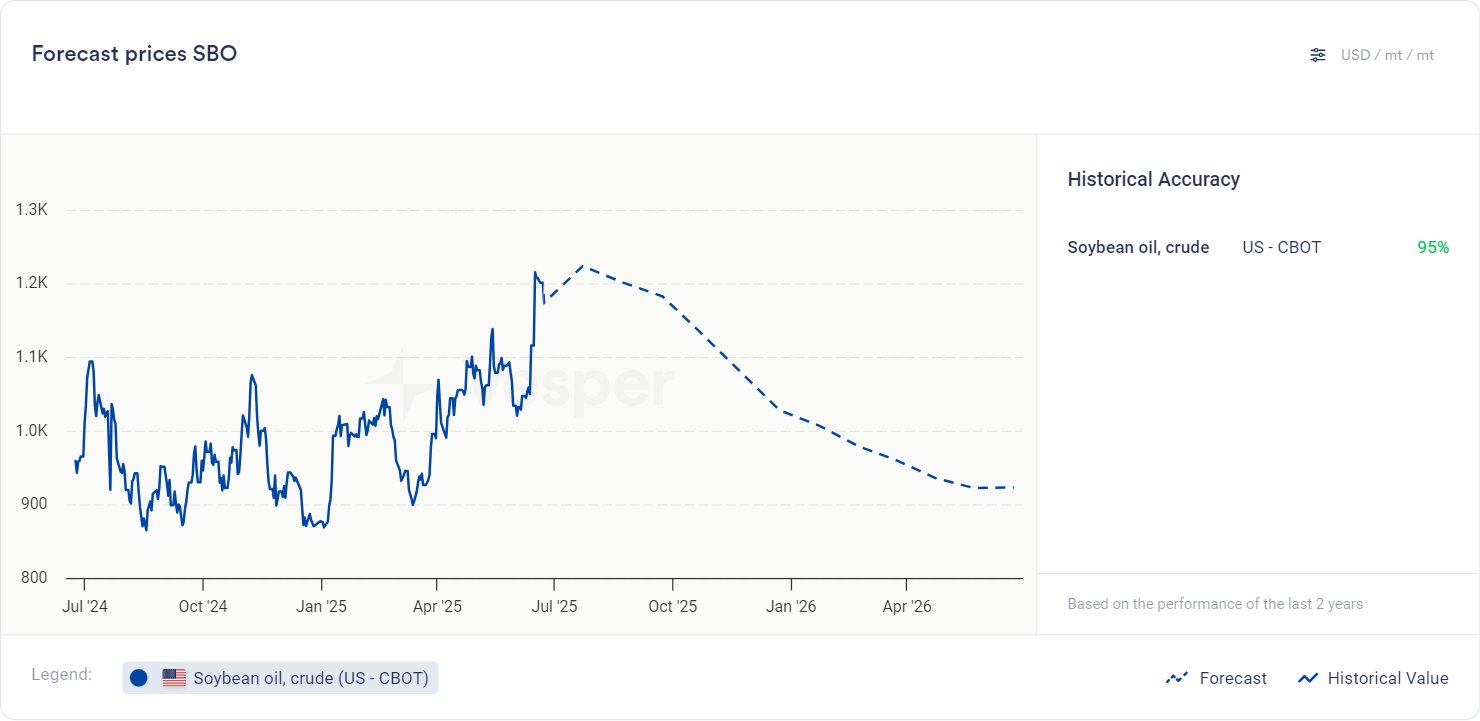The width and height of the screenshot is (1480, 721).
Task: Click the US - CBOT exchange label
Action: [x=1281, y=247]
